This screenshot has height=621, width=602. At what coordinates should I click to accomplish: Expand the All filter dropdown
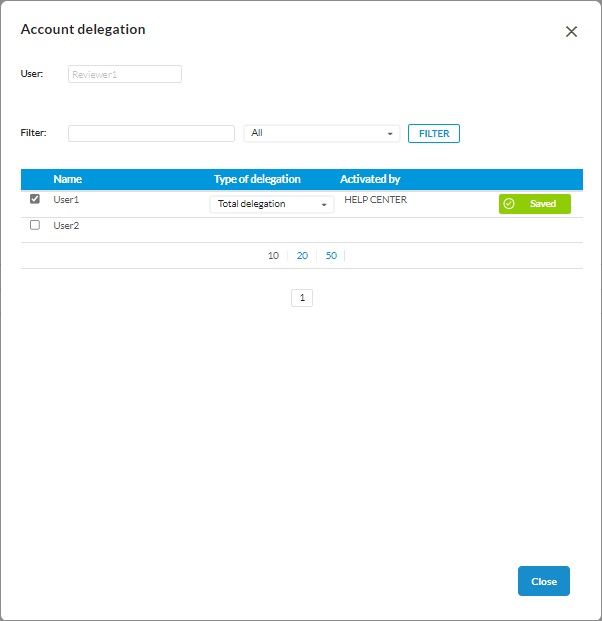(x=321, y=133)
